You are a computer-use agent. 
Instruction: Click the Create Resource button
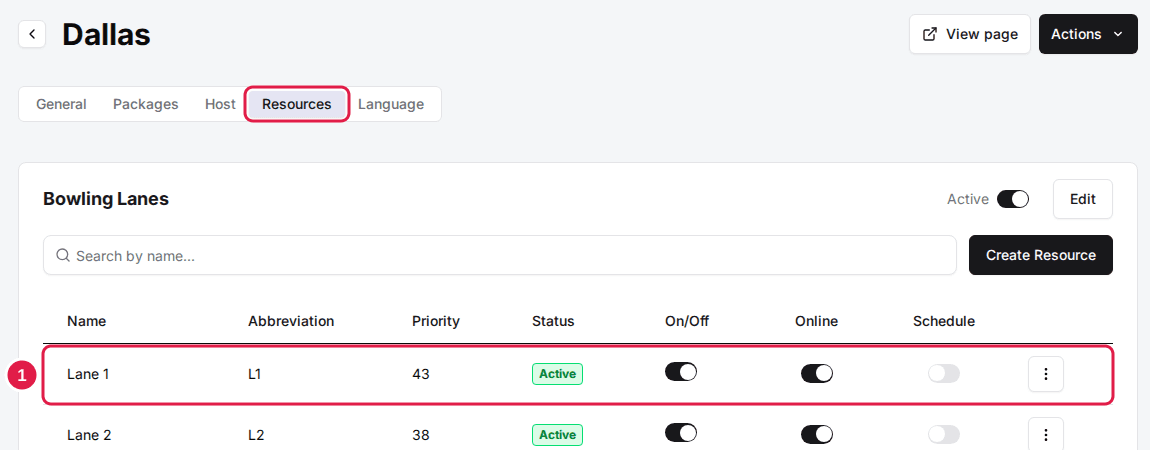pyautogui.click(x=1041, y=255)
